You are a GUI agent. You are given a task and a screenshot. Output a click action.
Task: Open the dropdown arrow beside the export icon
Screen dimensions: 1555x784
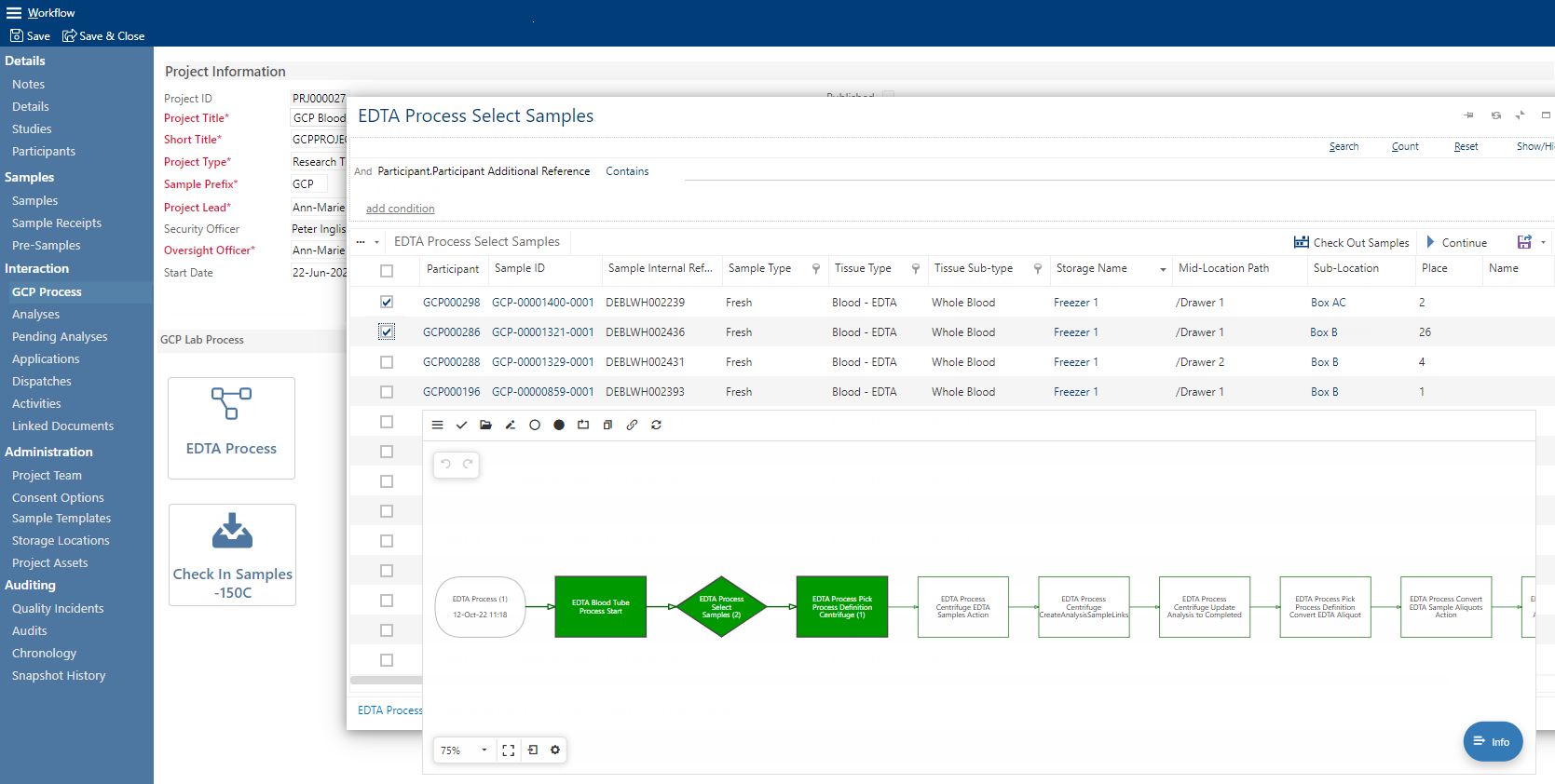pos(1543,242)
